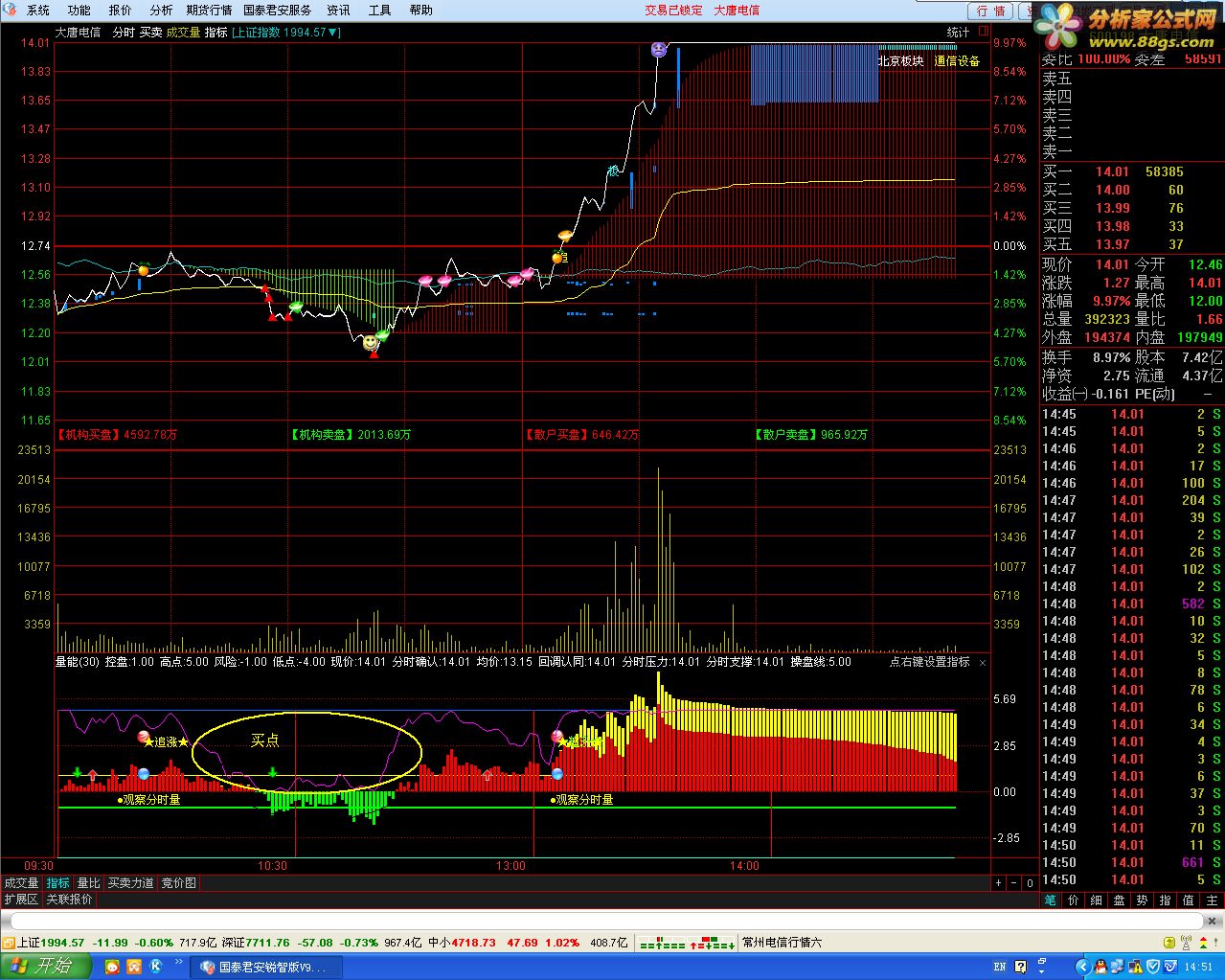Switch to the 成交量 bottom tab
Screen dimensions: 1225x980
[x=21, y=883]
